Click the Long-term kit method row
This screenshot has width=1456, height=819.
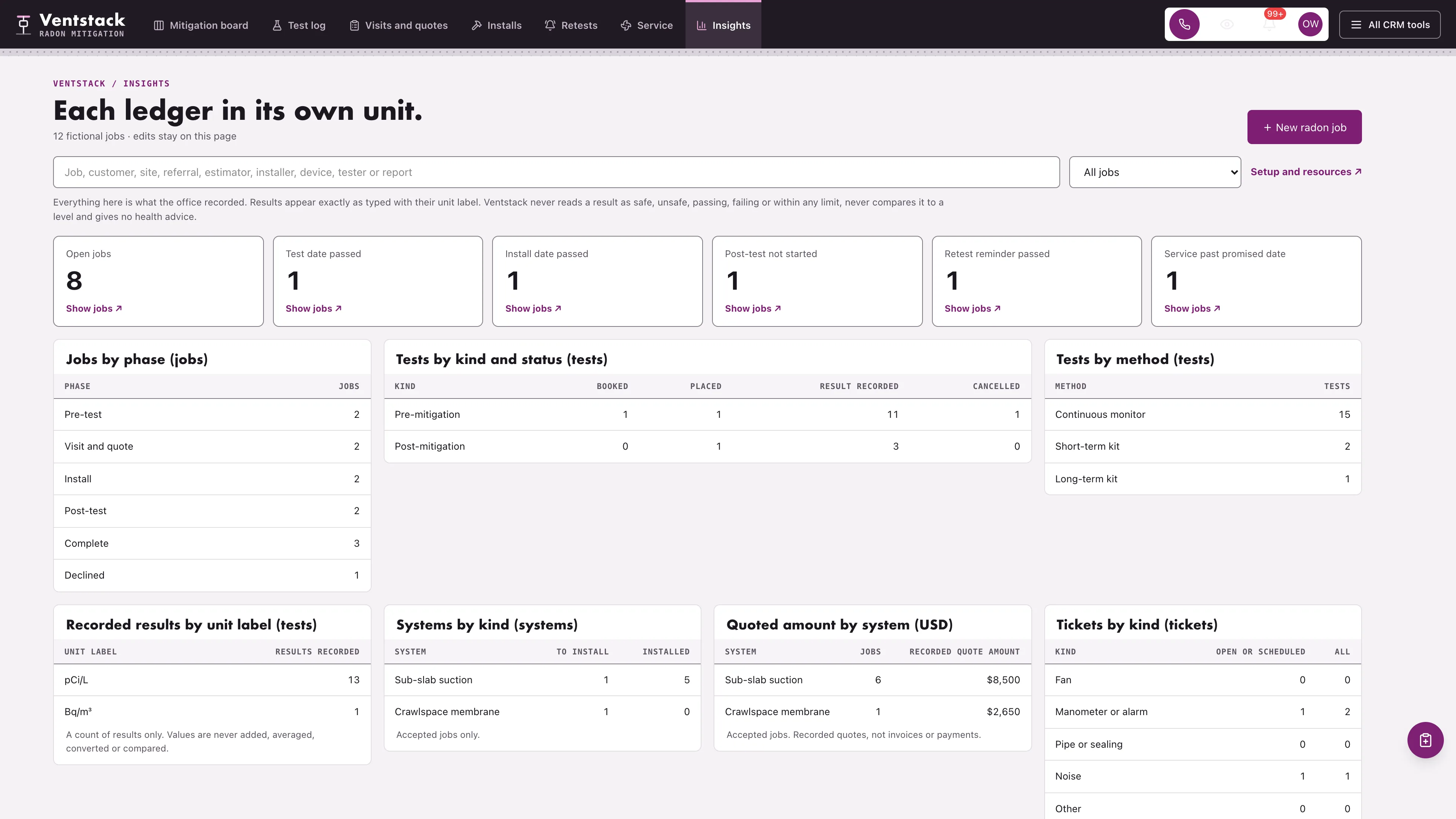click(x=1203, y=479)
